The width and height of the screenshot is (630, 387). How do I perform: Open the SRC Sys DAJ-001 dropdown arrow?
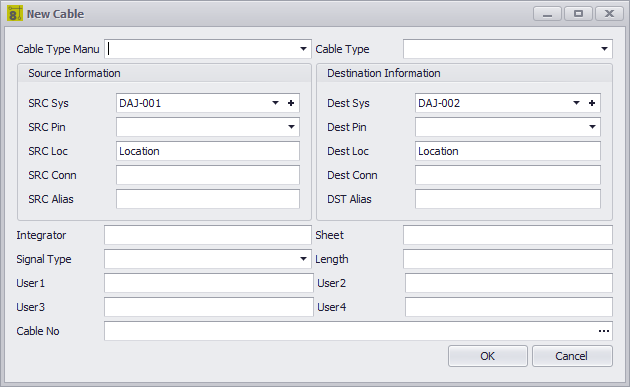275,103
